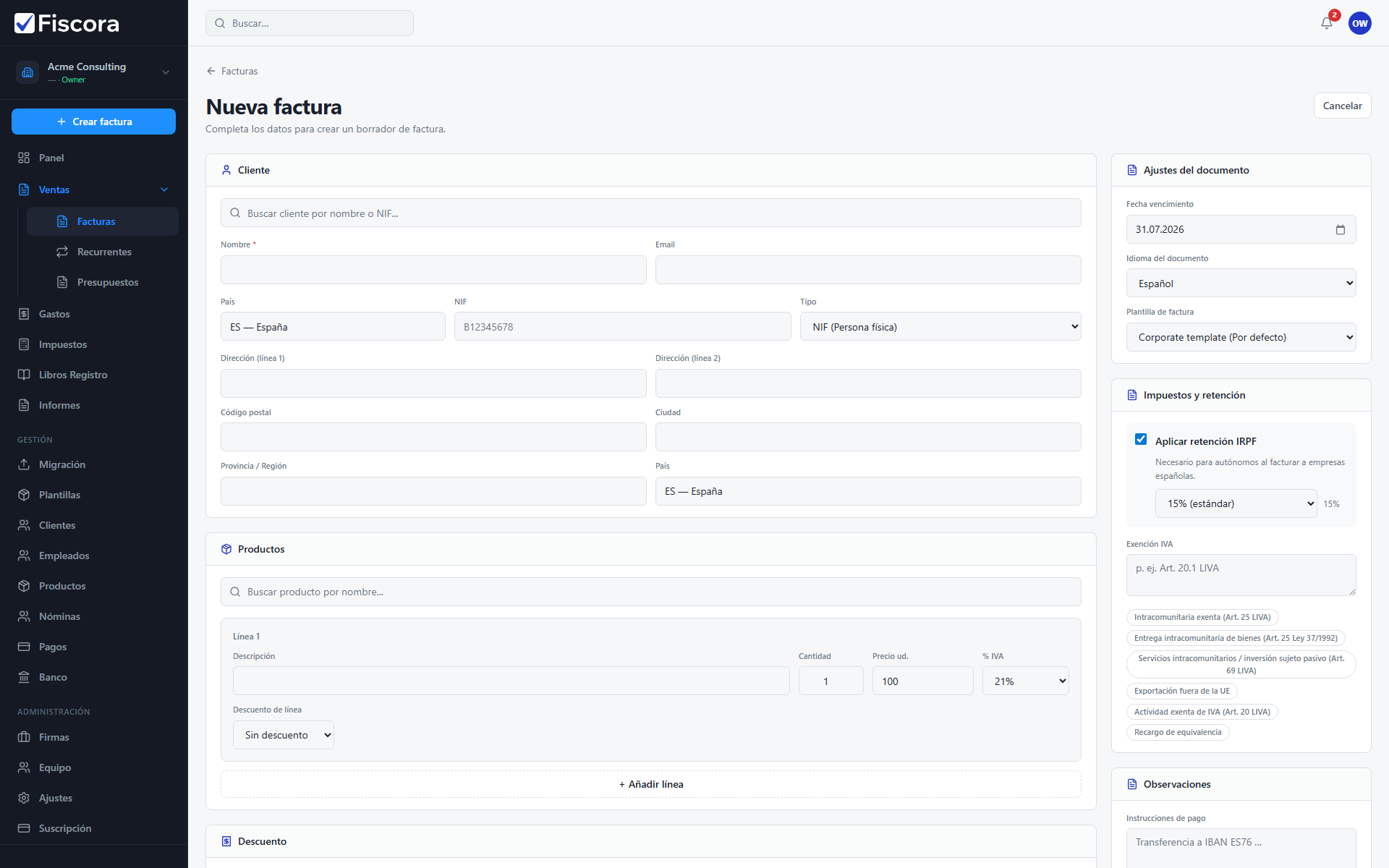Click the Plantillas box icon
Image resolution: width=1389 pixels, height=868 pixels.
(x=24, y=495)
